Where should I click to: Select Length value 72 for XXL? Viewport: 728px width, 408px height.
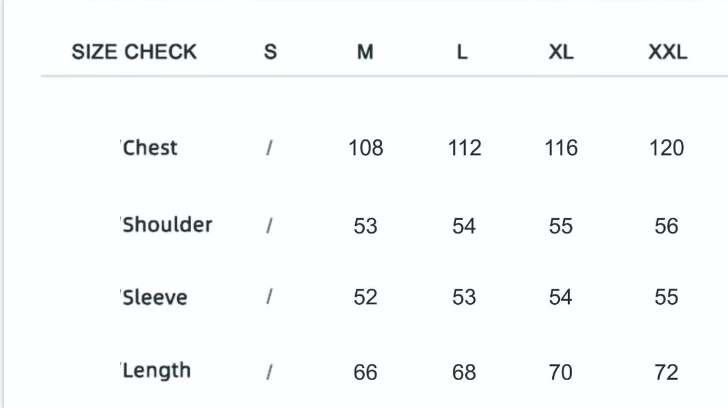tap(667, 372)
